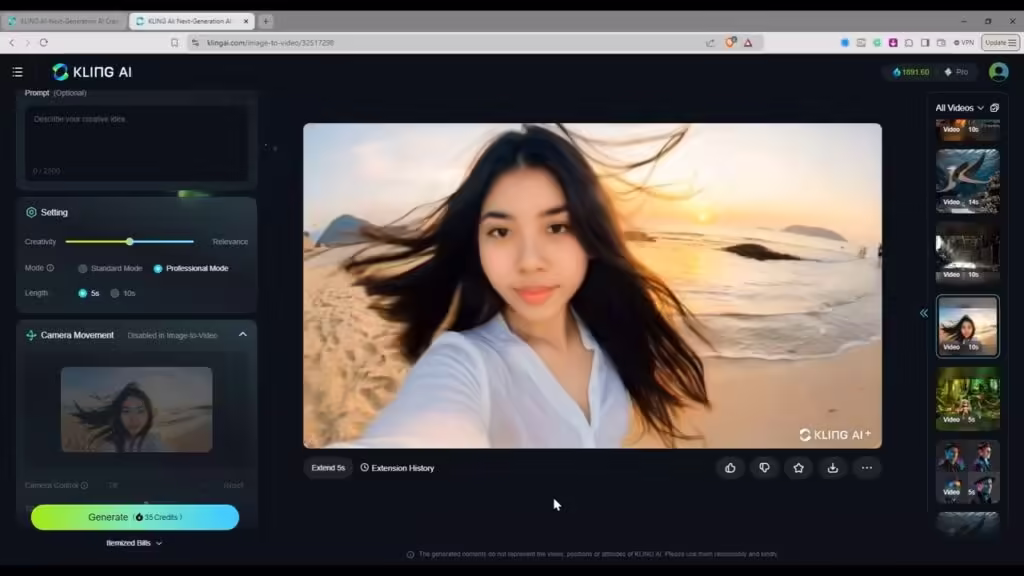The width and height of the screenshot is (1024, 576).
Task: Click the Camera Movement preview image
Action: [136, 409]
